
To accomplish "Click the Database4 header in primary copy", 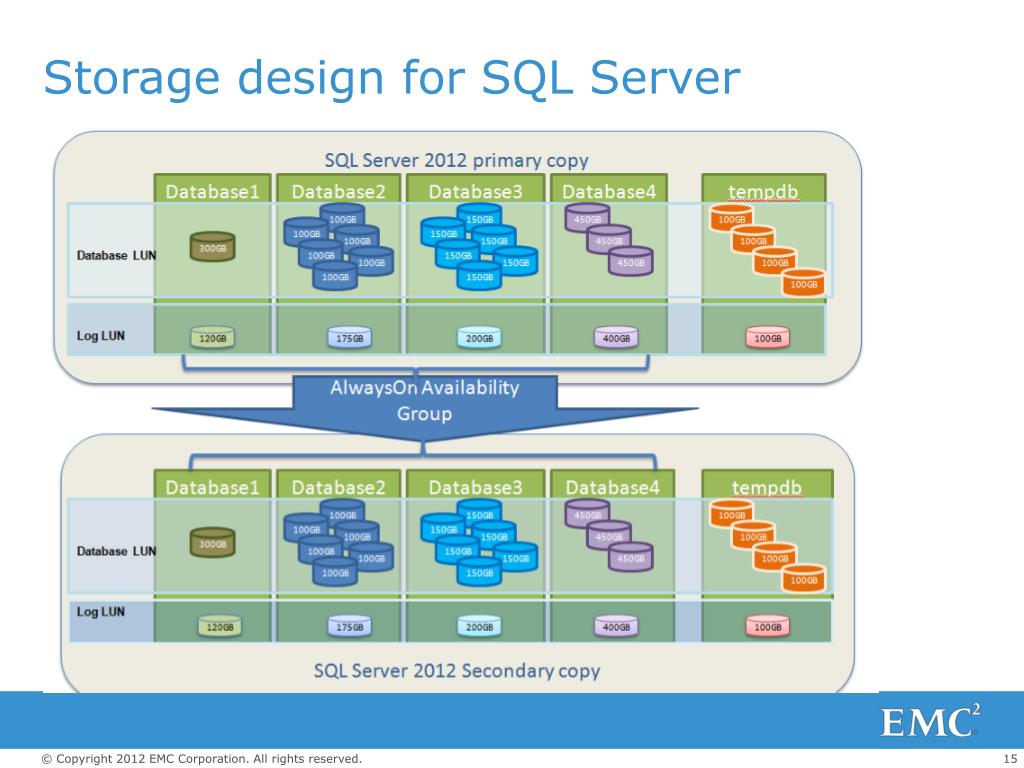I will [x=609, y=191].
